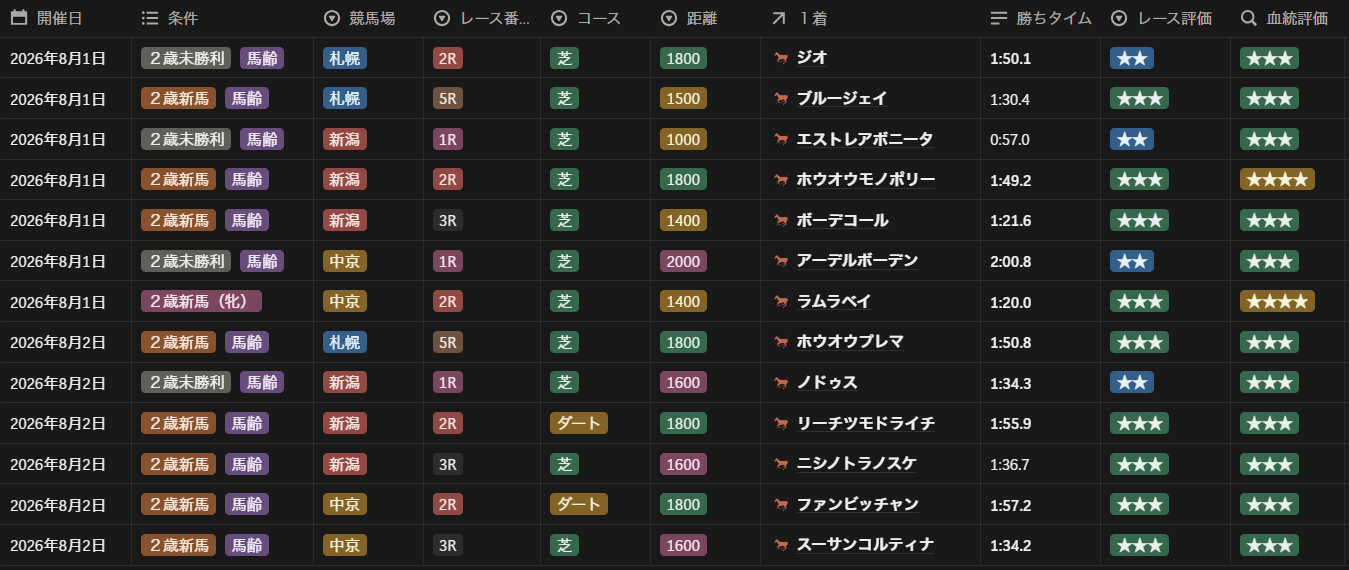Click the select-type icon beside 競馬場 header
Image resolution: width=1349 pixels, height=570 pixels.
332,18
